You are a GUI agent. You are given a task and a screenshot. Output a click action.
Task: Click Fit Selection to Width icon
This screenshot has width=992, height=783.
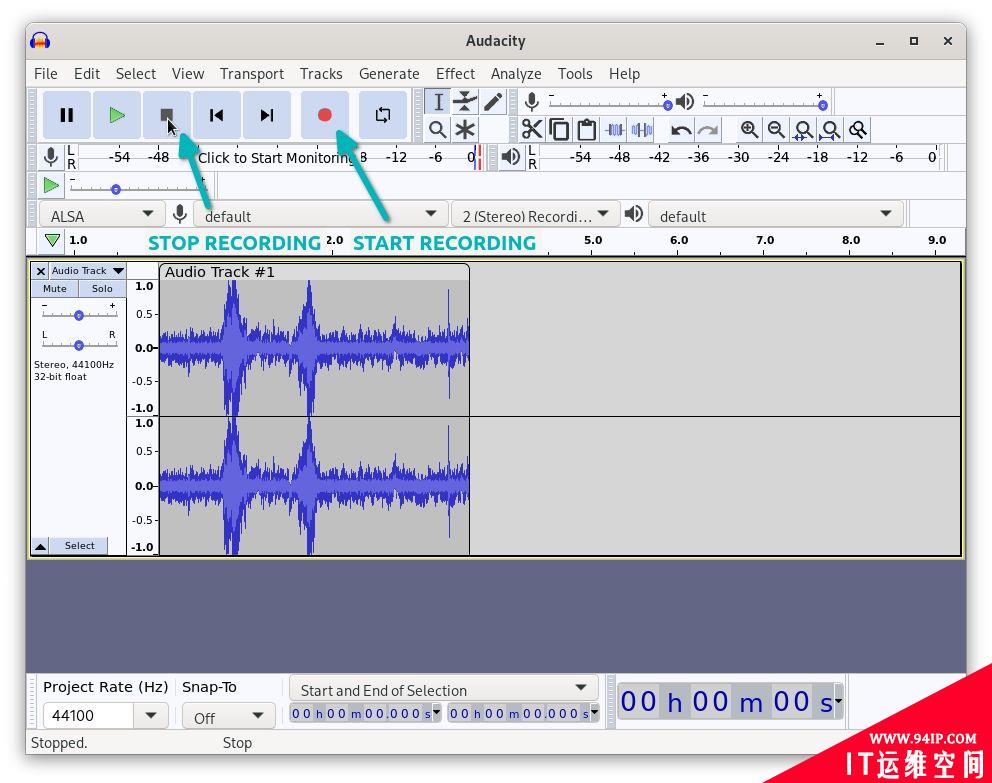pyautogui.click(x=803, y=130)
